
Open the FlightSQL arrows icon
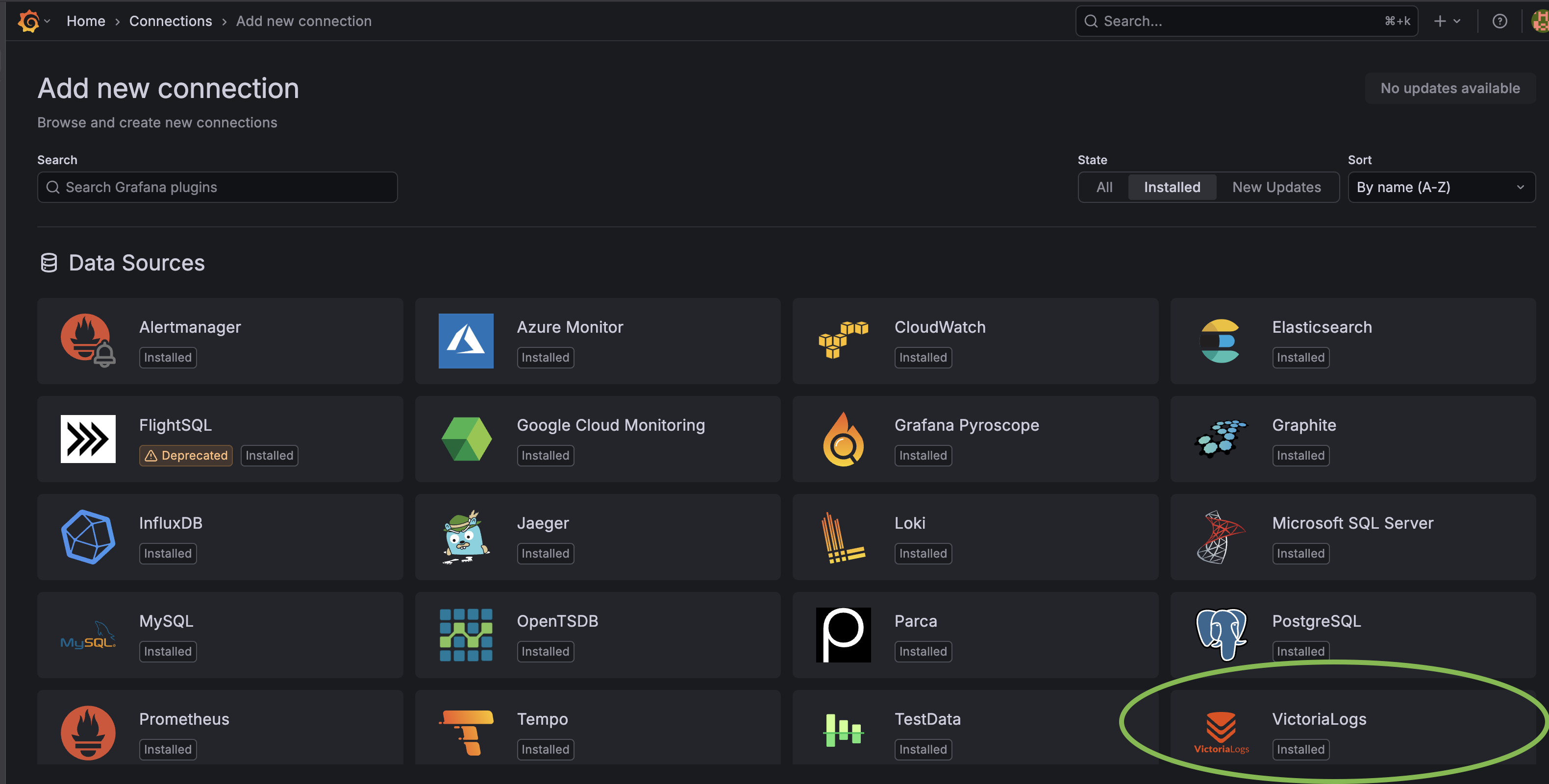coord(88,438)
